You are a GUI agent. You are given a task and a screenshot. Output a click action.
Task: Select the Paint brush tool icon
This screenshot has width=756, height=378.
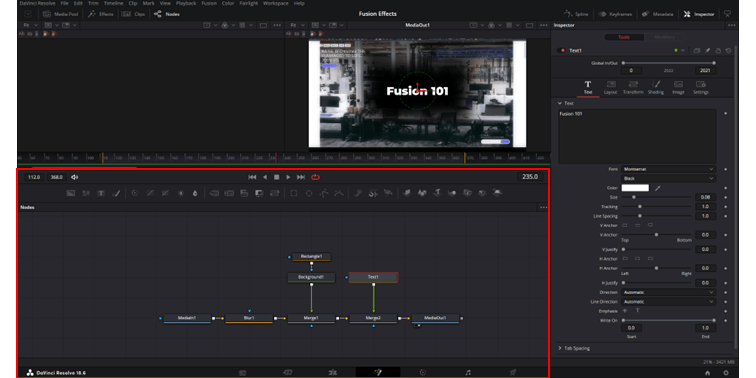(x=116, y=193)
